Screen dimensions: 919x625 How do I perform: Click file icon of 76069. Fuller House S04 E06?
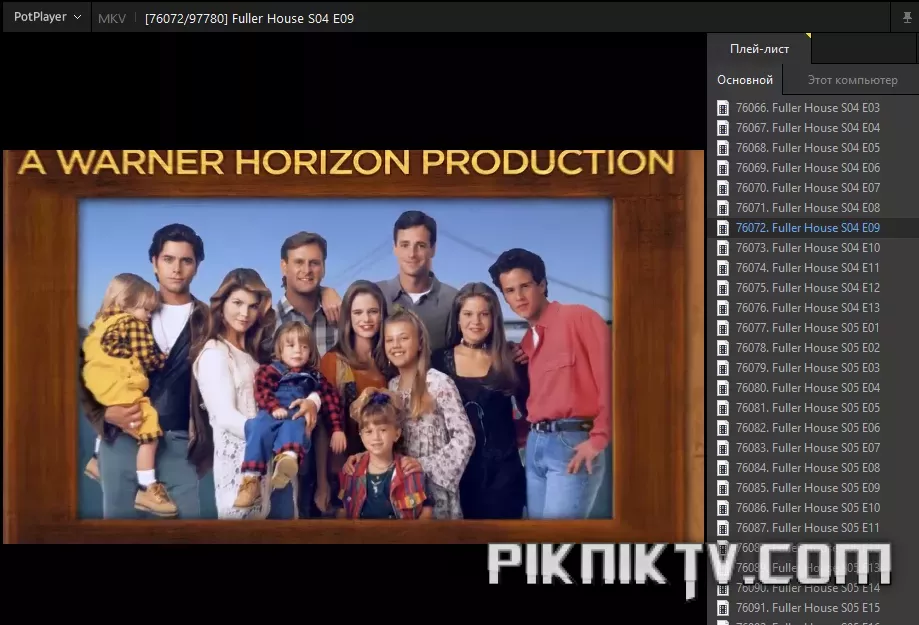[x=723, y=168]
